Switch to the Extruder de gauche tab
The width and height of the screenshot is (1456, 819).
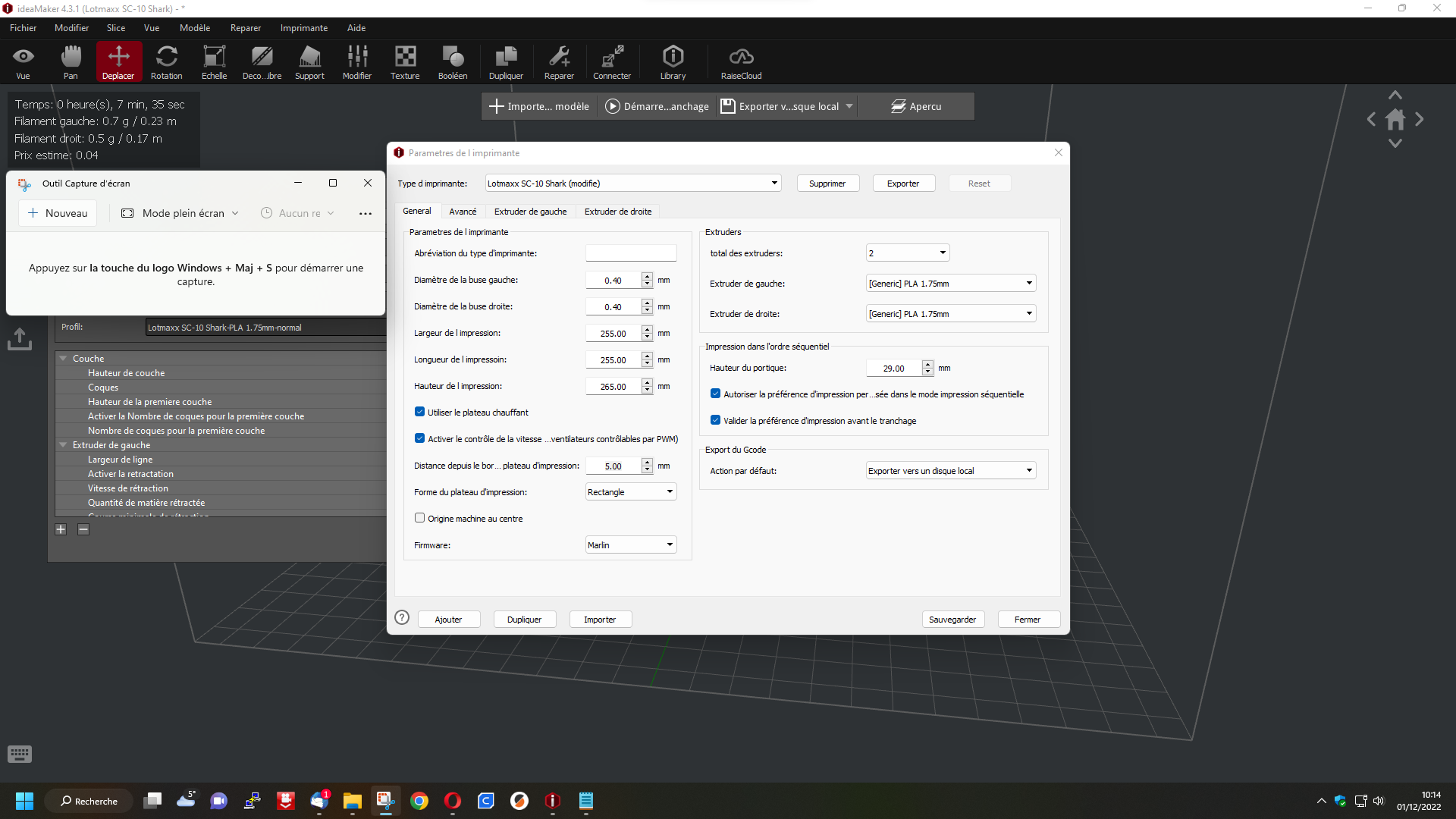click(x=530, y=212)
